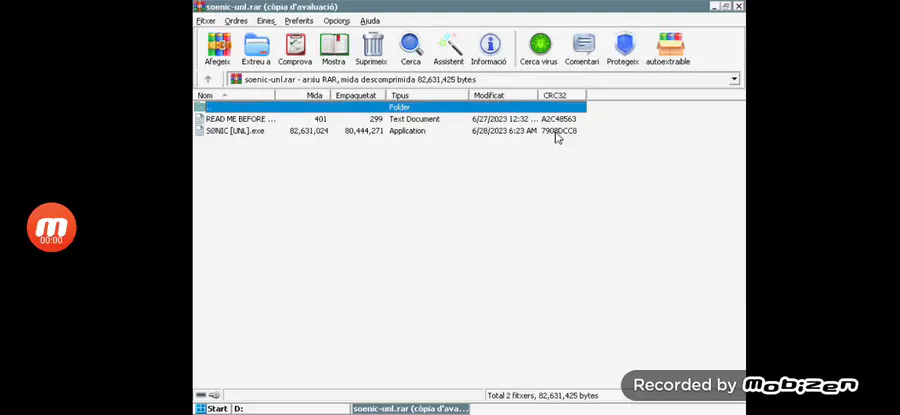
Task: Click the 82,631,024 size value
Action: [x=309, y=131]
